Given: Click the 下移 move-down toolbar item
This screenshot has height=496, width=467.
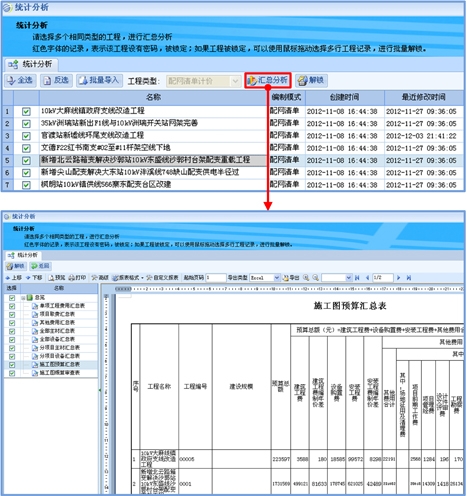Looking at the screenshot, I should 34,278.
